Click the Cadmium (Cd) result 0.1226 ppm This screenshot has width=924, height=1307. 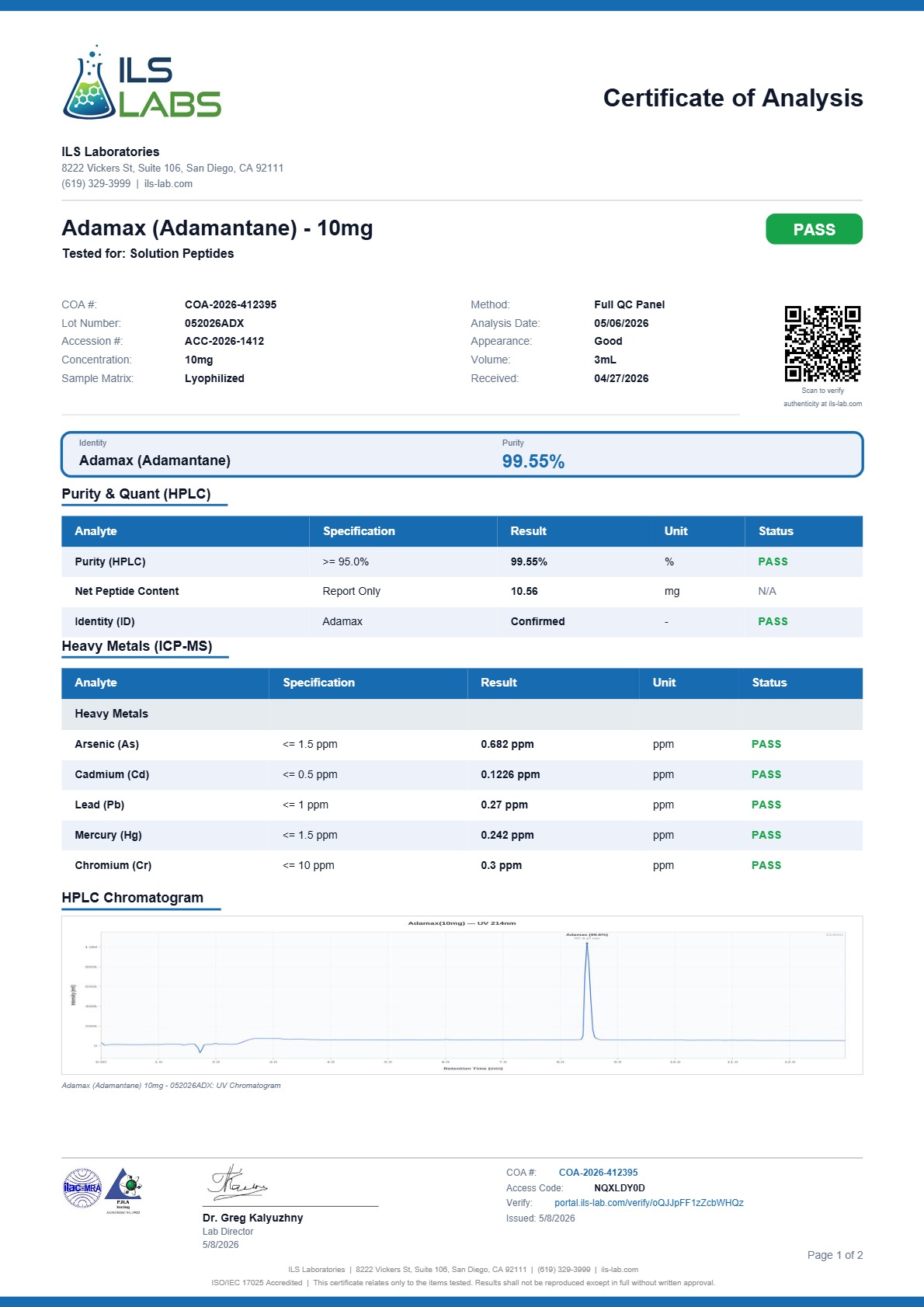pyautogui.click(x=510, y=774)
